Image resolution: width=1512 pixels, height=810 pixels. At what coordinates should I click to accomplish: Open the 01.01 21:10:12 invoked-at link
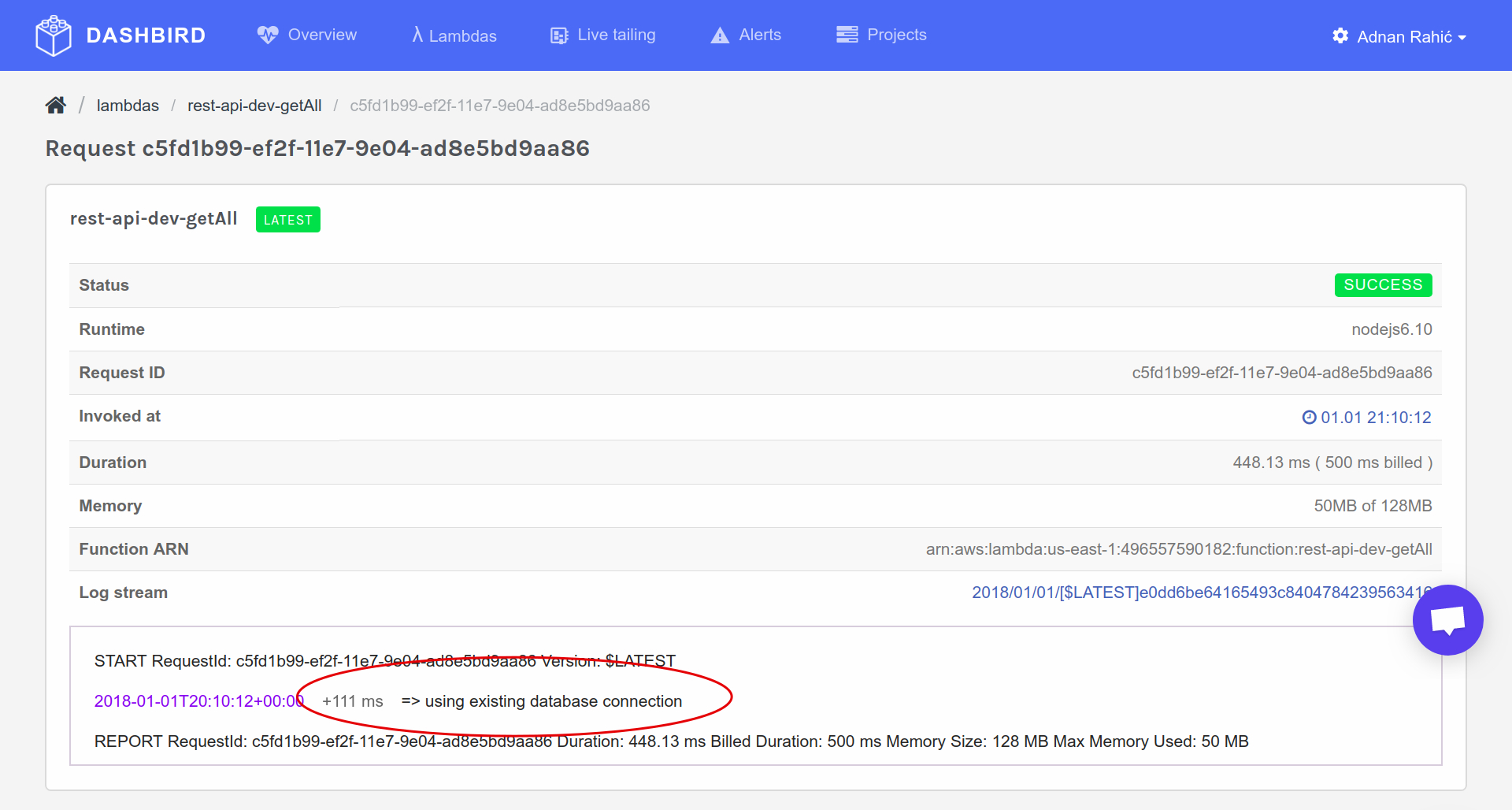tap(1376, 418)
